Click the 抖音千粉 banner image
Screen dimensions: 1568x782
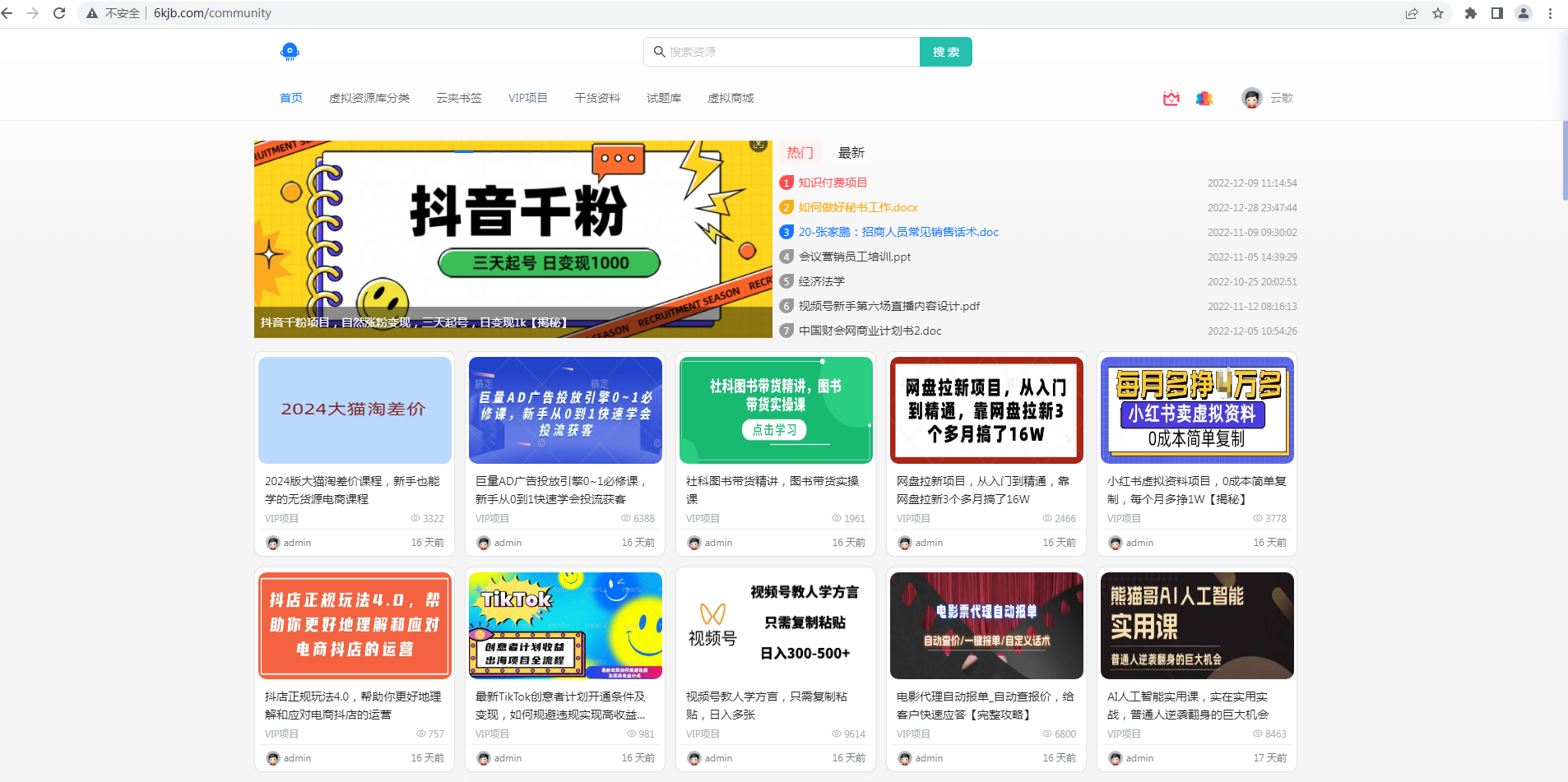[513, 239]
